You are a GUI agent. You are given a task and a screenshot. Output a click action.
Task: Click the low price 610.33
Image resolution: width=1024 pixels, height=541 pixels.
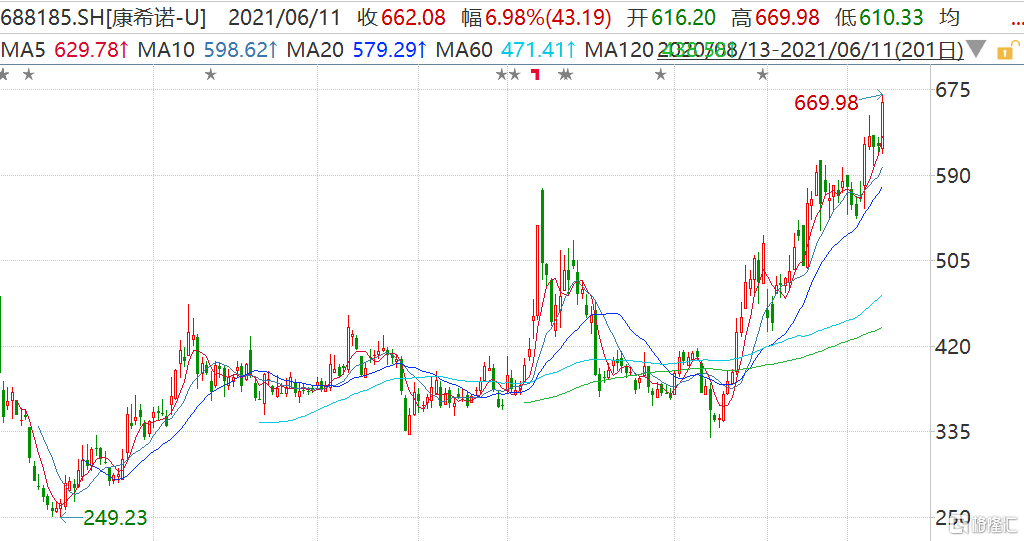(x=891, y=18)
